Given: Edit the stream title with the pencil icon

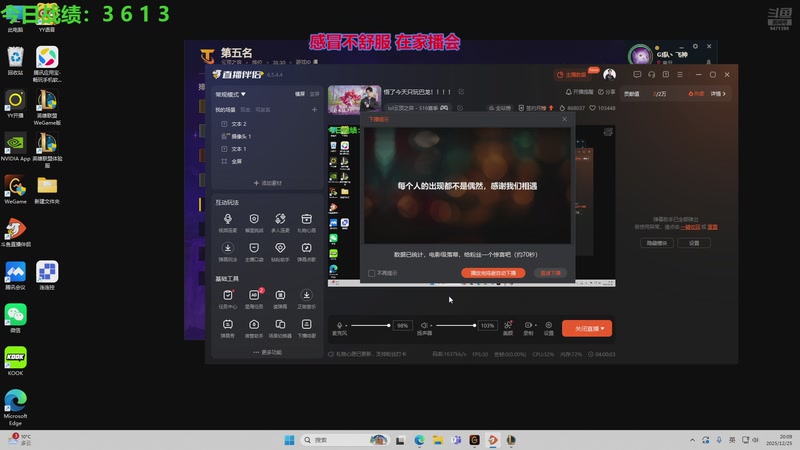Looking at the screenshot, I should point(461,92).
